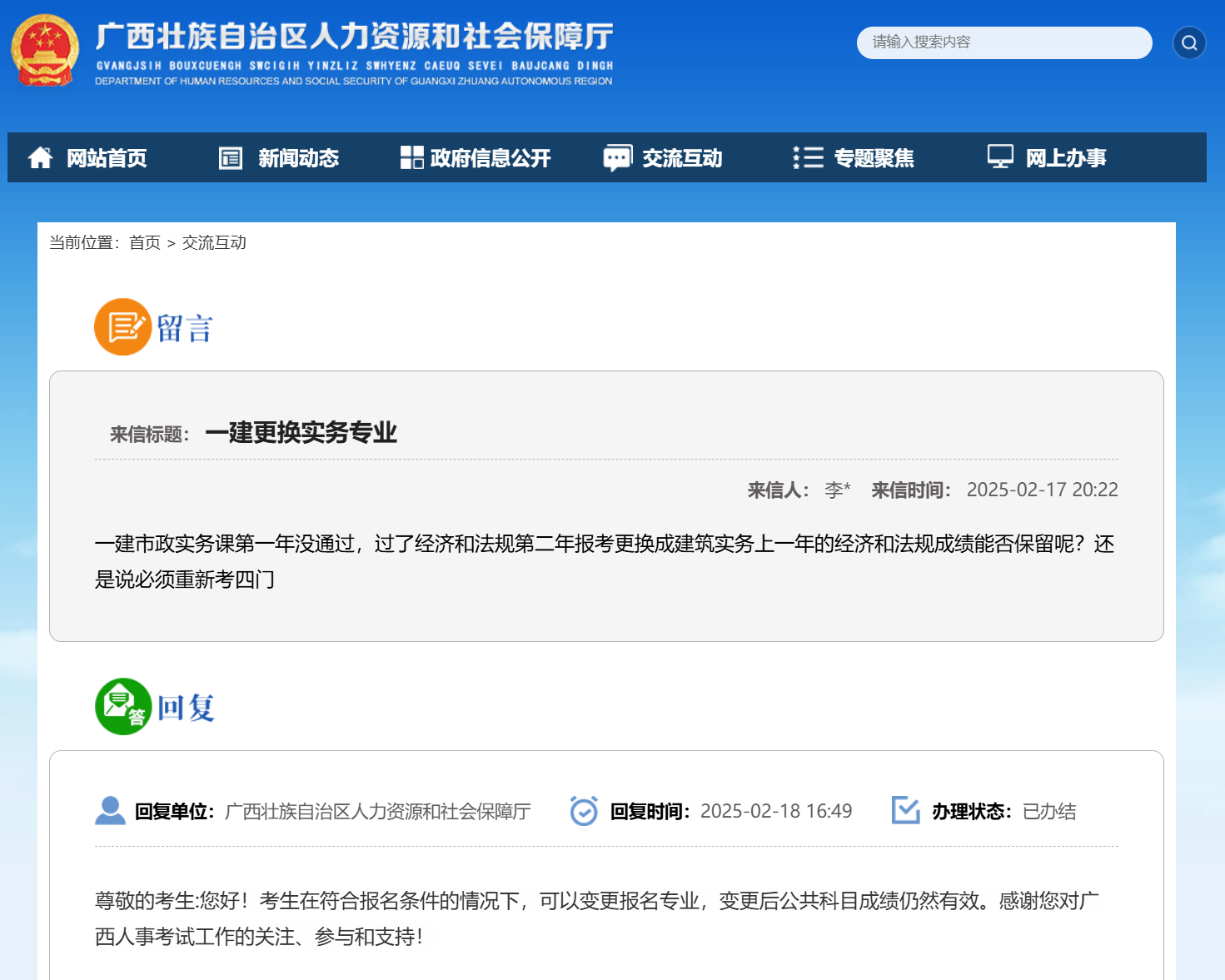This screenshot has width=1225, height=980.
Task: Open the 新闻动态 menu item
Action: point(298,158)
